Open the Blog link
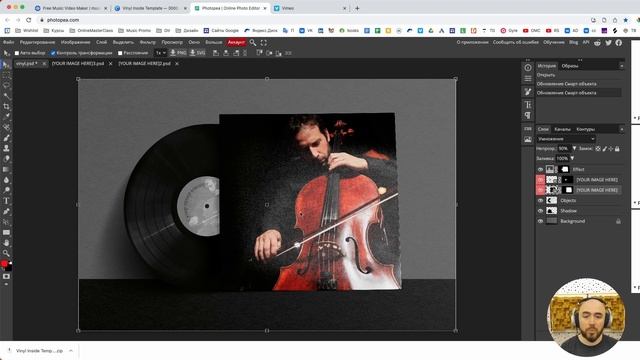The image size is (640, 360). click(x=573, y=42)
